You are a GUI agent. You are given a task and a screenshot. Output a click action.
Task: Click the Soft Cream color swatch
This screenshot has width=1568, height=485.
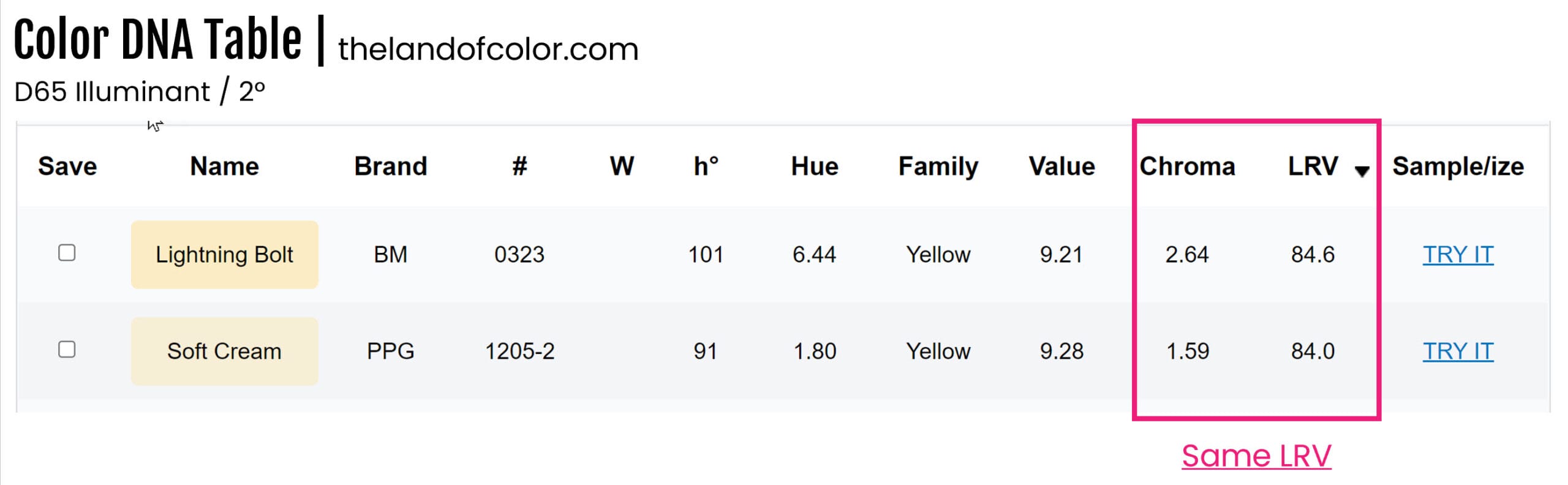click(x=224, y=351)
